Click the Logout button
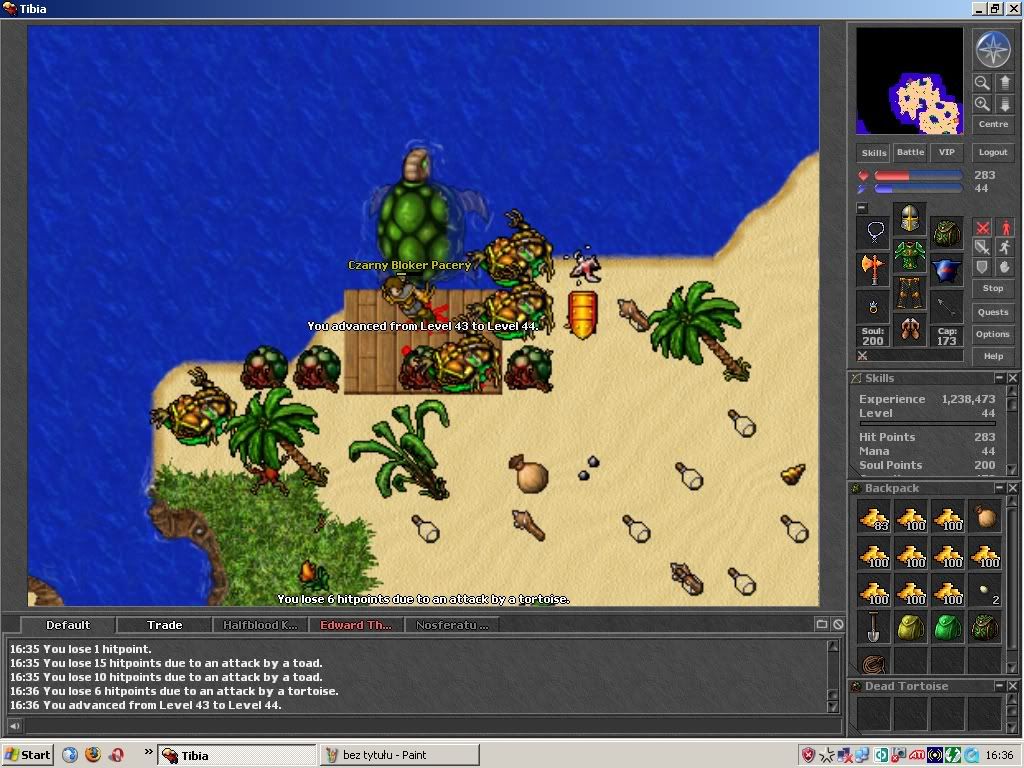1024x768 pixels. tap(993, 152)
